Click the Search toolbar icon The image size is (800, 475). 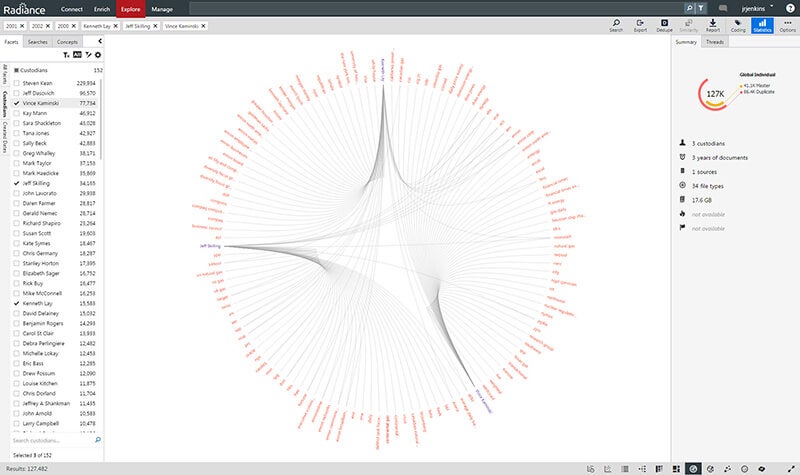pyautogui.click(x=616, y=26)
